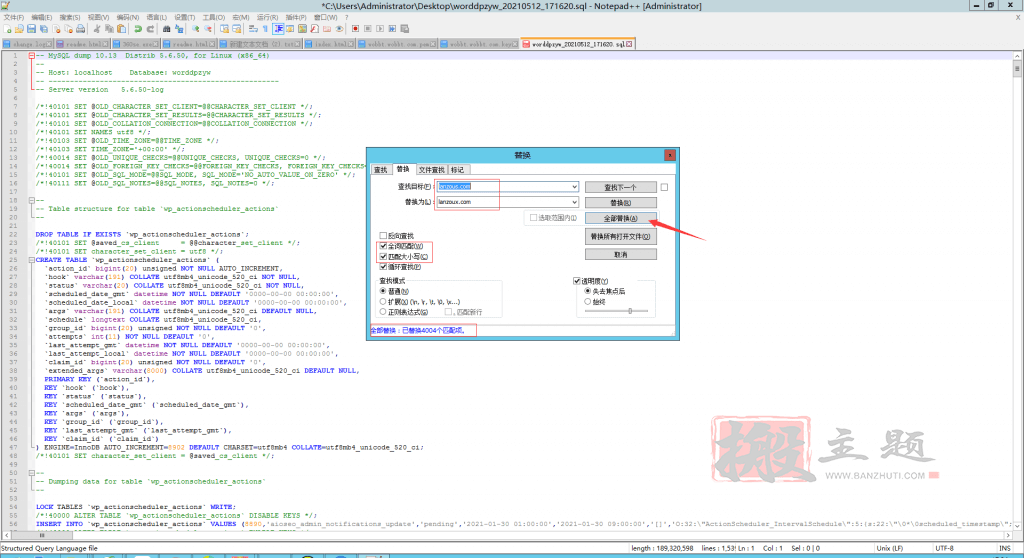
Task: Collapse the fold marker on line 50
Action: (x=31, y=472)
